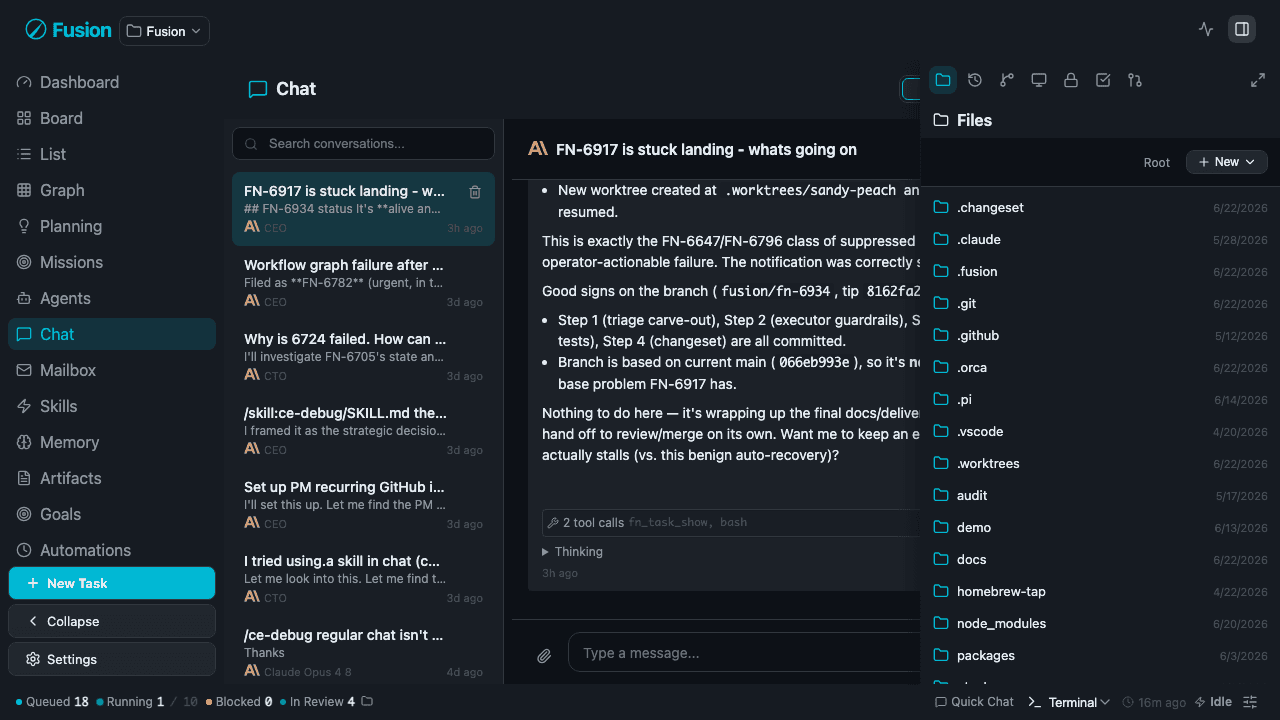Open the pull request icon in side panel
Image resolution: width=1280 pixels, height=720 pixels.
(x=1135, y=80)
